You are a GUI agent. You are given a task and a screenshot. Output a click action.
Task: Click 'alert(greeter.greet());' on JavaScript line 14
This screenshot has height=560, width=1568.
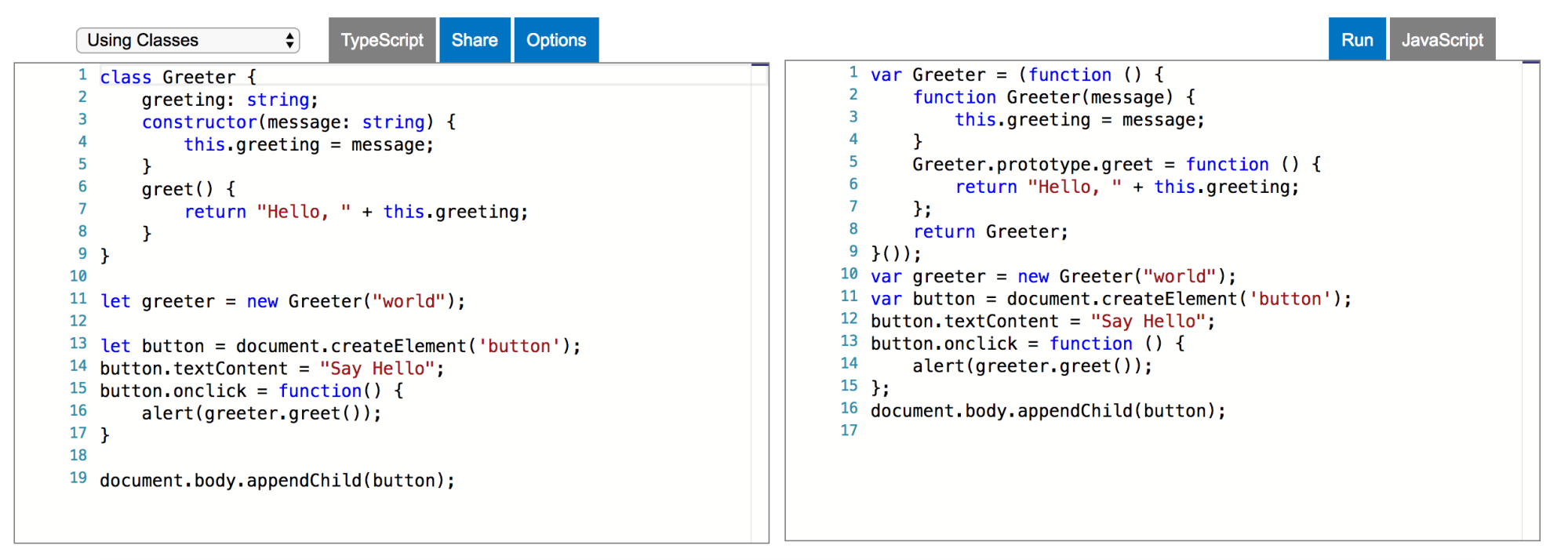click(1032, 366)
